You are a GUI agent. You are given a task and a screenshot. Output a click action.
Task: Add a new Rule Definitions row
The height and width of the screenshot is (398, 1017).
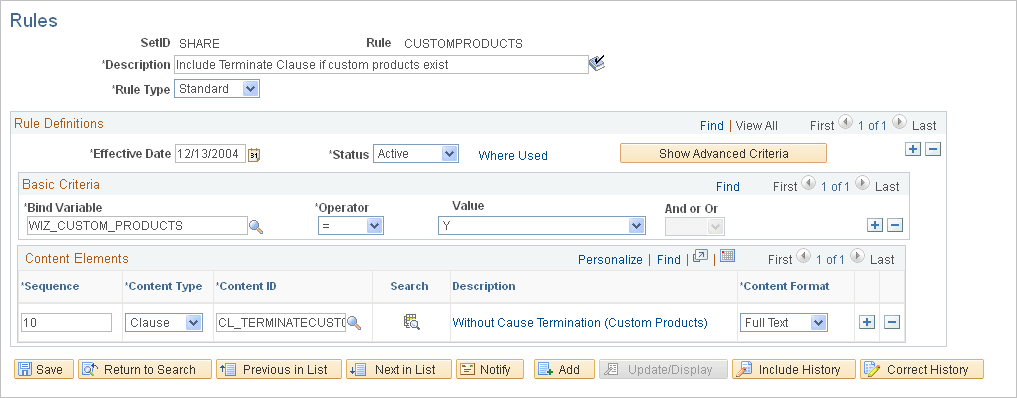pos(913,150)
